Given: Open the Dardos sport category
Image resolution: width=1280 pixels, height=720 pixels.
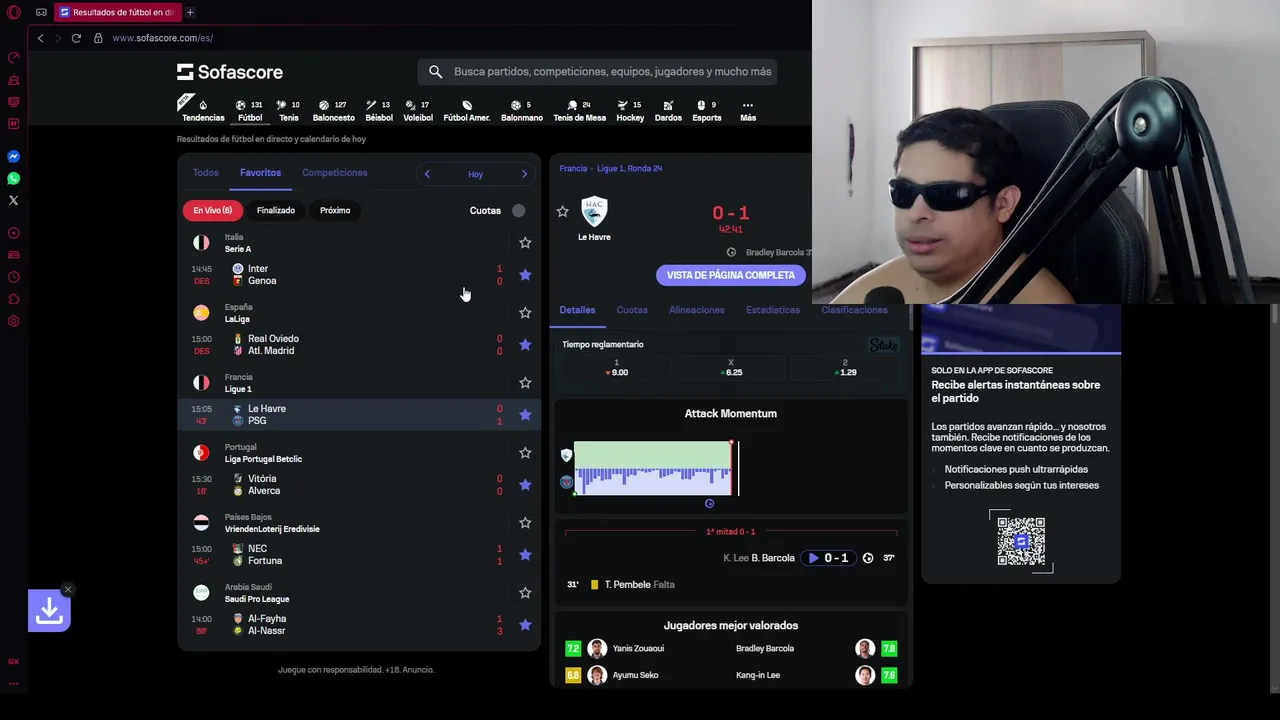Looking at the screenshot, I should tap(668, 110).
